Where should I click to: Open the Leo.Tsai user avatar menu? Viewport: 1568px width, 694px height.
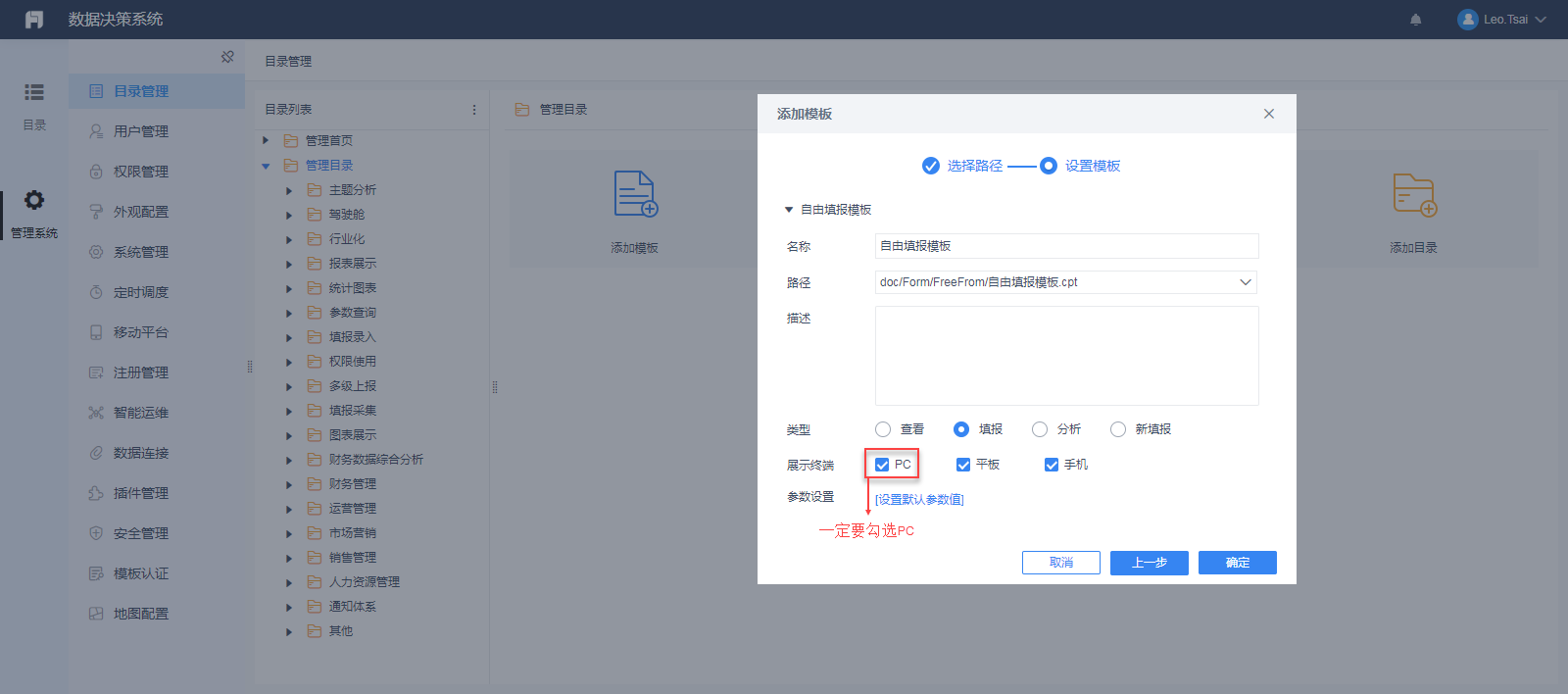point(1501,20)
